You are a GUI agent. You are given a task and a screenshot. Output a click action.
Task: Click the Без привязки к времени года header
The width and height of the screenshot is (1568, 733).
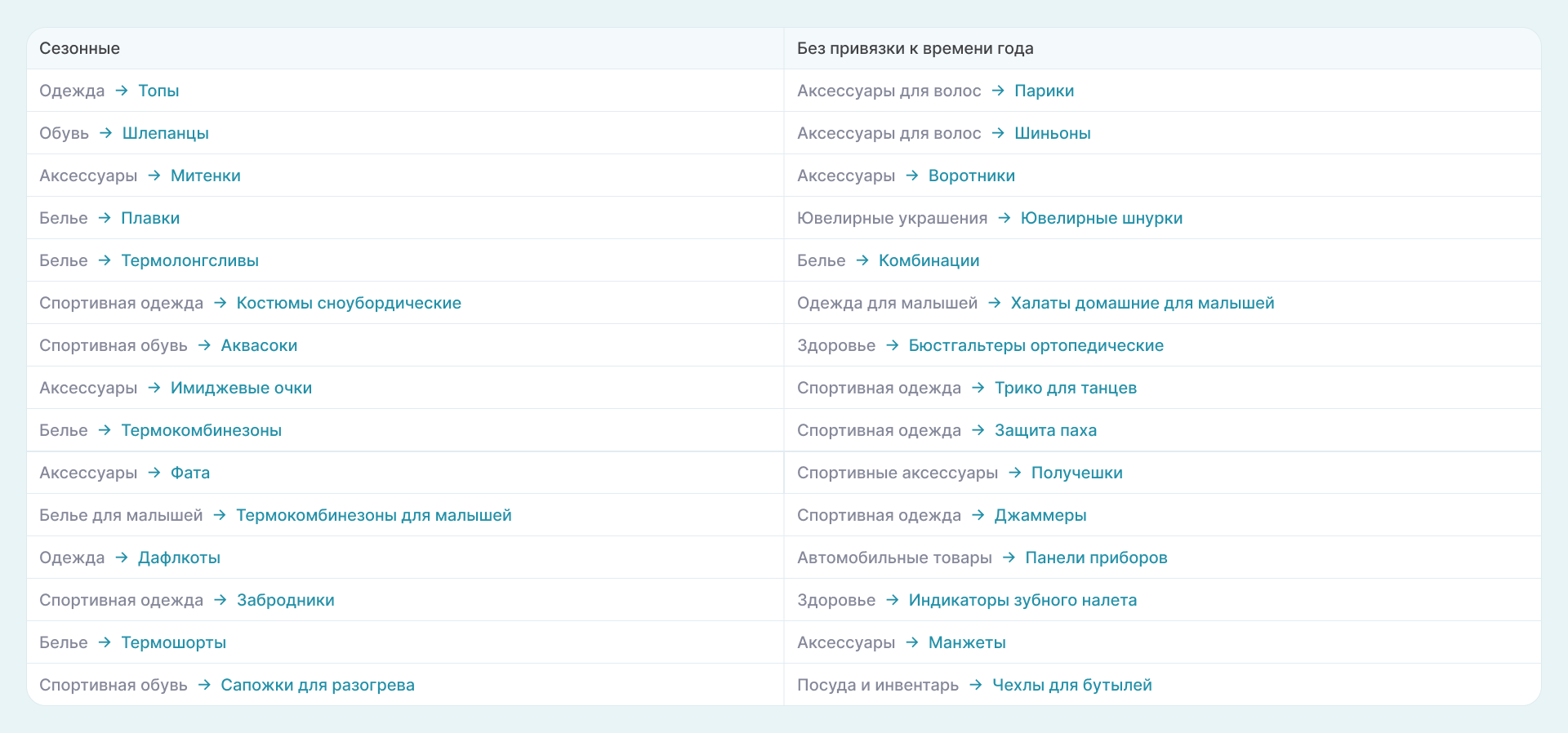[915, 48]
